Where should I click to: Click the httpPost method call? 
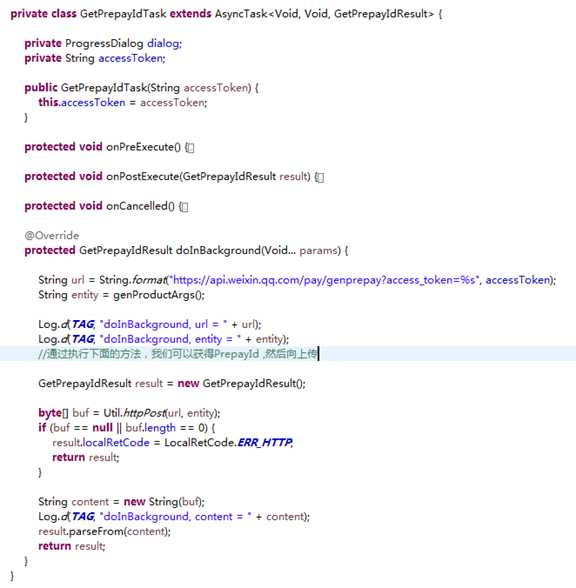click(x=144, y=413)
